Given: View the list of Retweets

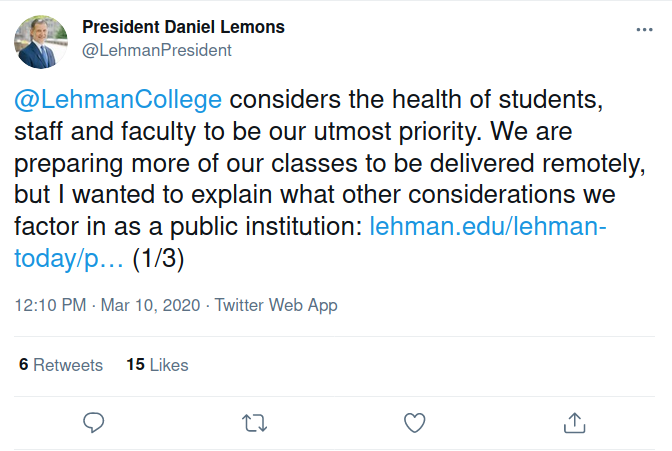Looking at the screenshot, I should point(68,365).
